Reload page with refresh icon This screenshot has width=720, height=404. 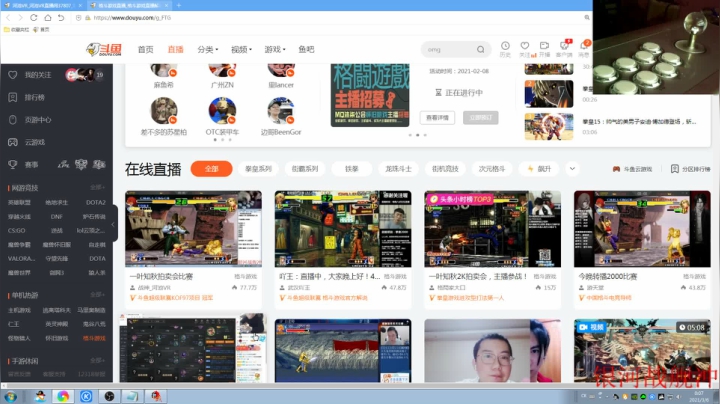(34, 17)
